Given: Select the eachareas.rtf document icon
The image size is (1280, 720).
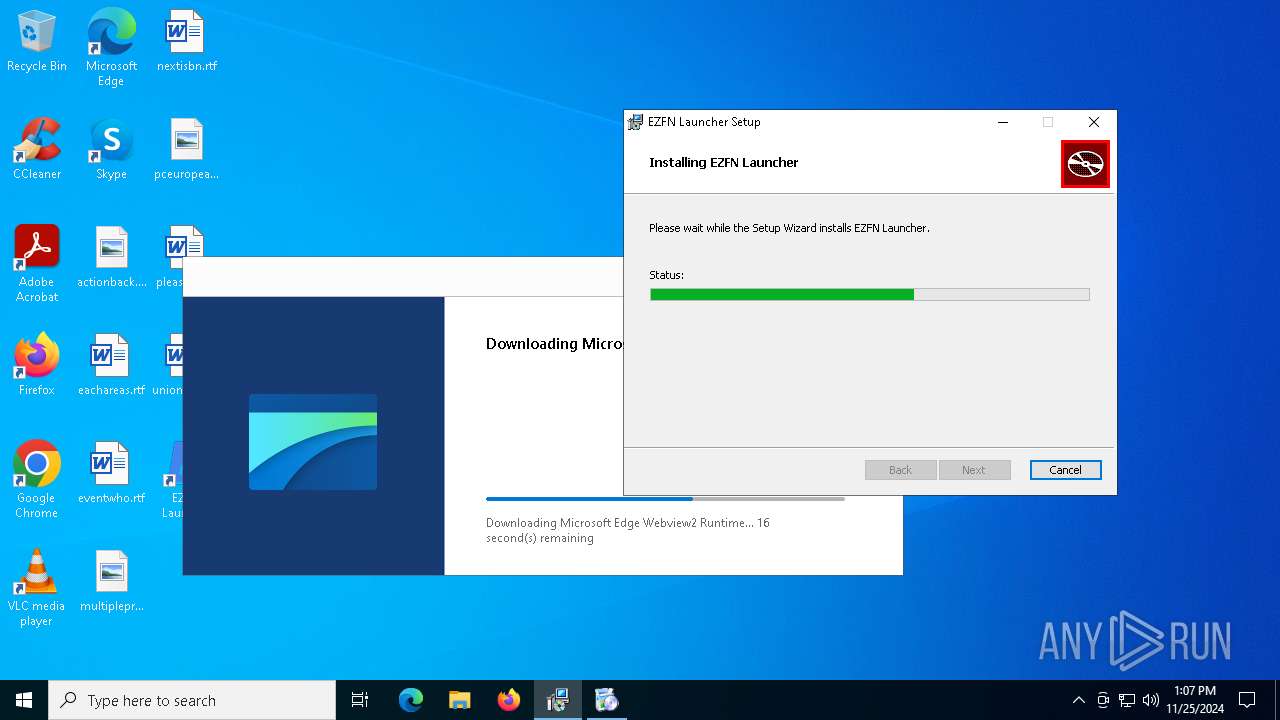Looking at the screenshot, I should tap(111, 365).
